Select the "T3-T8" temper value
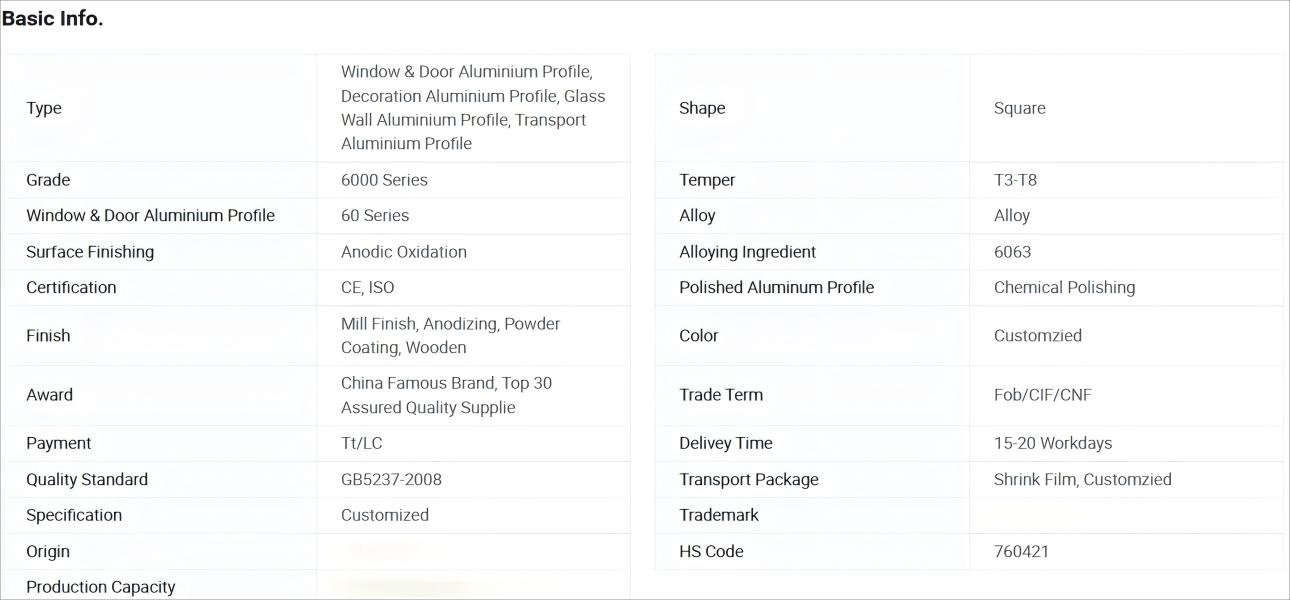This screenshot has width=1290, height=600. 1015,180
